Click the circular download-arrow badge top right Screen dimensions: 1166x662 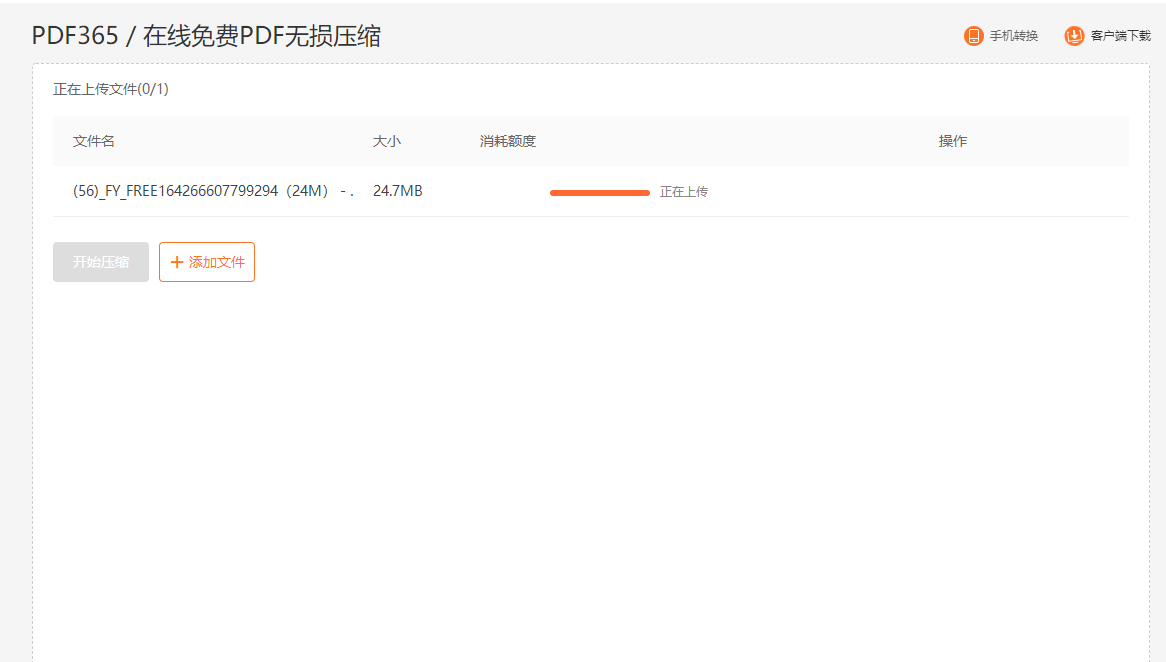pos(1073,35)
